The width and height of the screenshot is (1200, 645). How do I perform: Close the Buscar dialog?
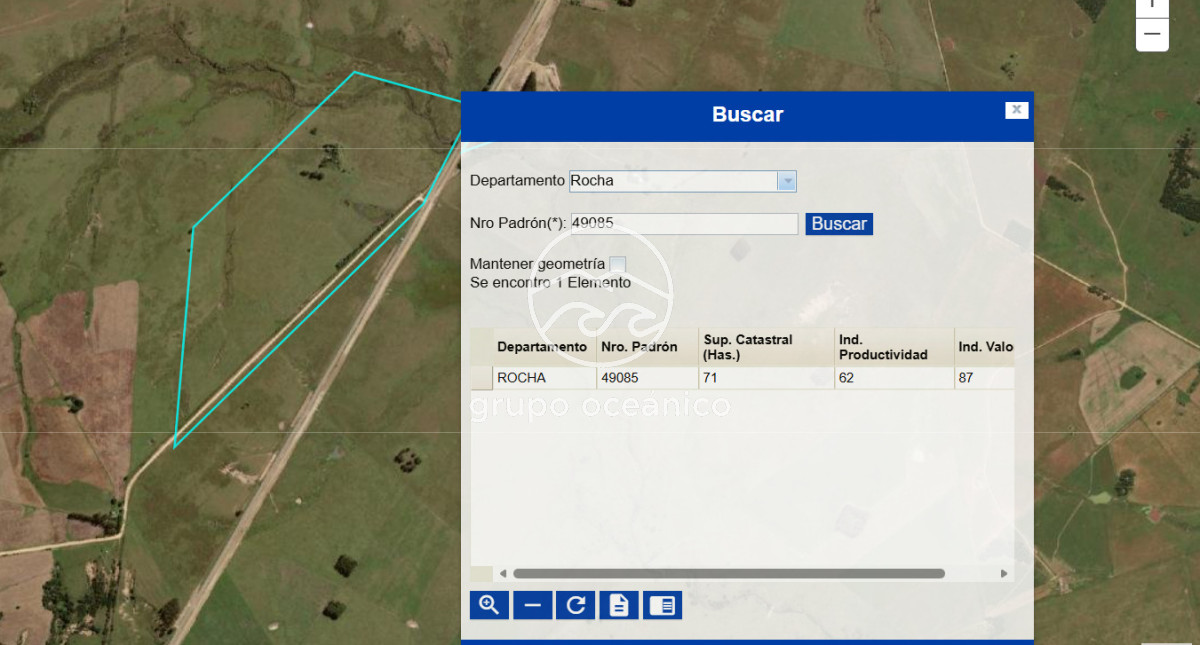tap(1016, 110)
